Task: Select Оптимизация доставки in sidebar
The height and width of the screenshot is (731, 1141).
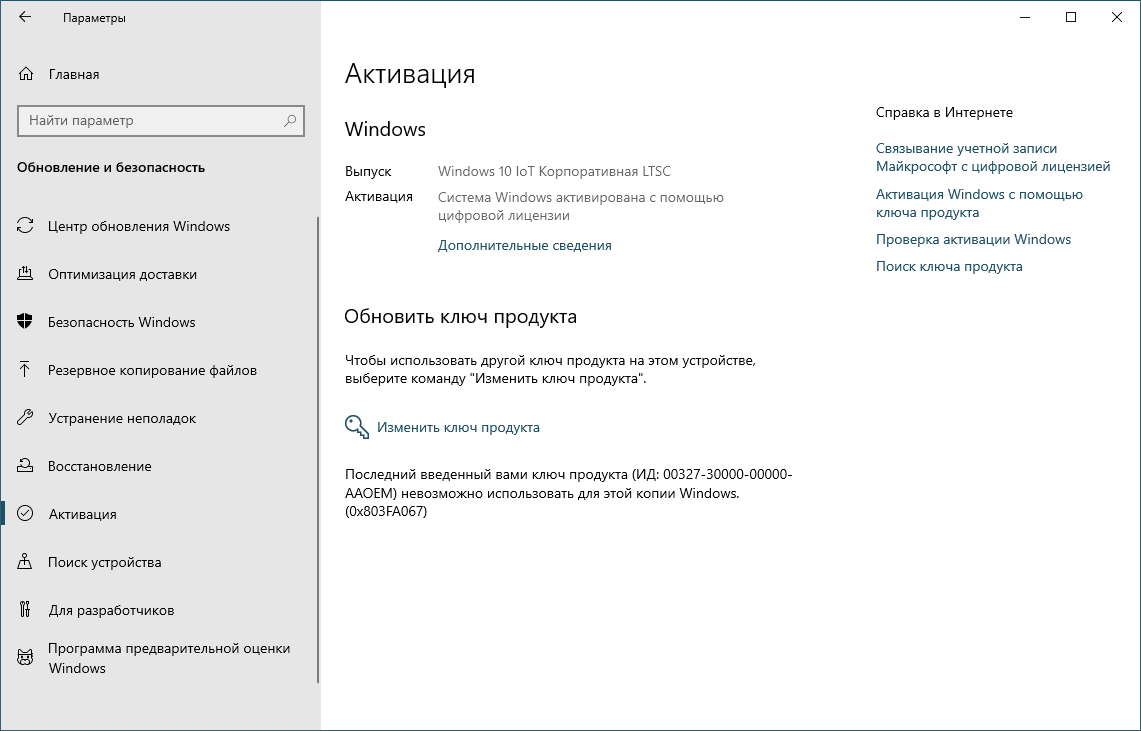Action: [159, 274]
